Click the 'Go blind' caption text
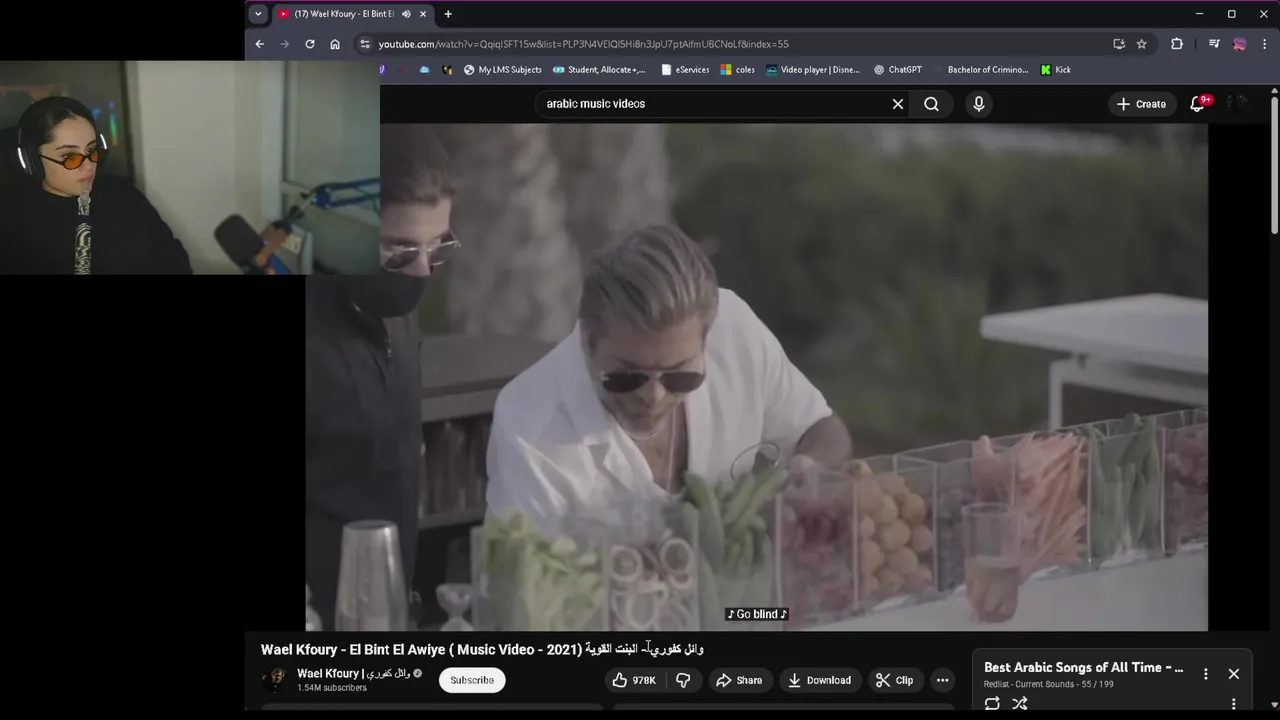1280x720 pixels. click(x=757, y=614)
